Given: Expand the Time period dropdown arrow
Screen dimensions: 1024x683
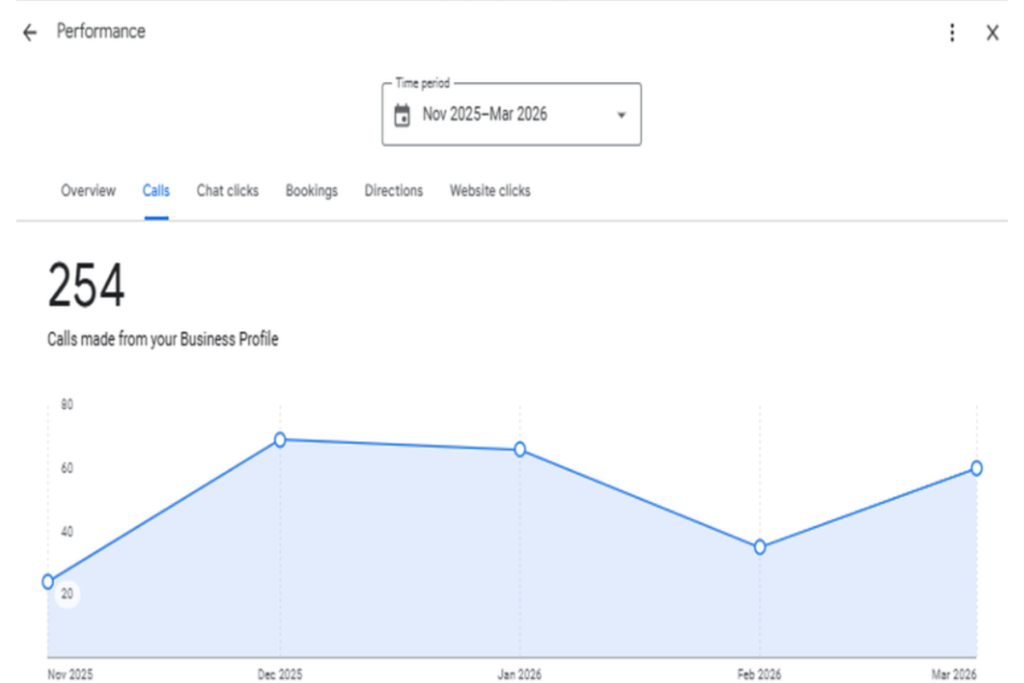Looking at the screenshot, I should click(x=622, y=115).
